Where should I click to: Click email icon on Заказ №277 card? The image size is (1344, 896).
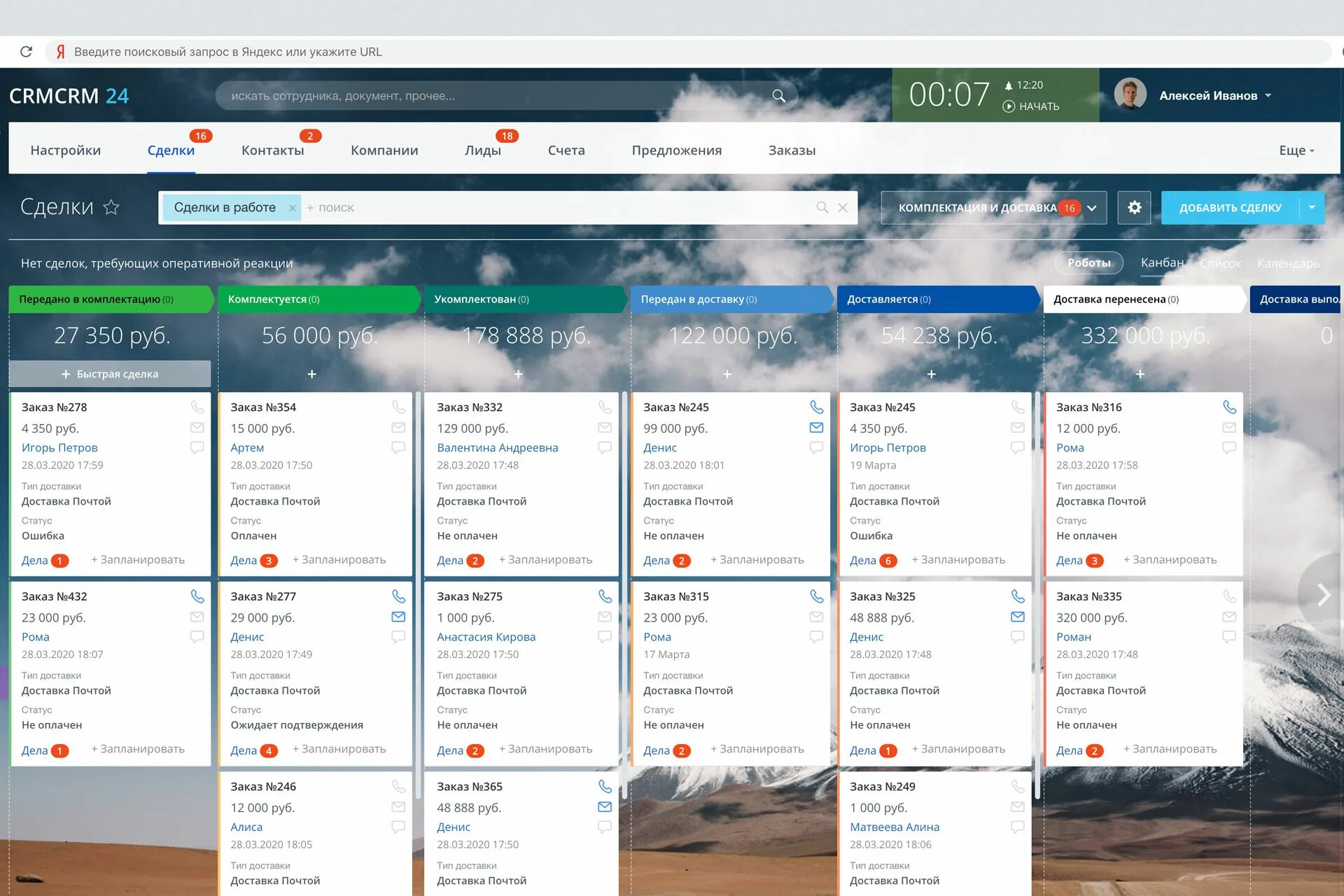[398, 617]
